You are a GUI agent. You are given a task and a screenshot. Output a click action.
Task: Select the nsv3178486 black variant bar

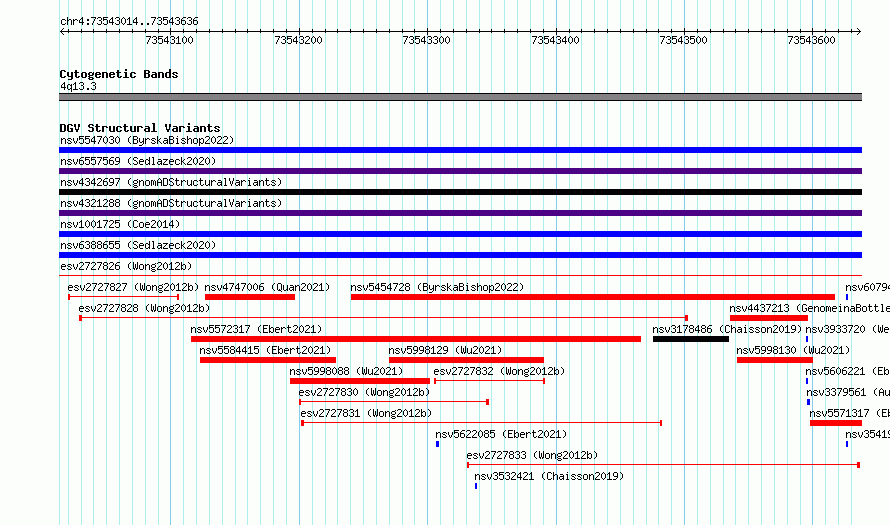coord(691,339)
